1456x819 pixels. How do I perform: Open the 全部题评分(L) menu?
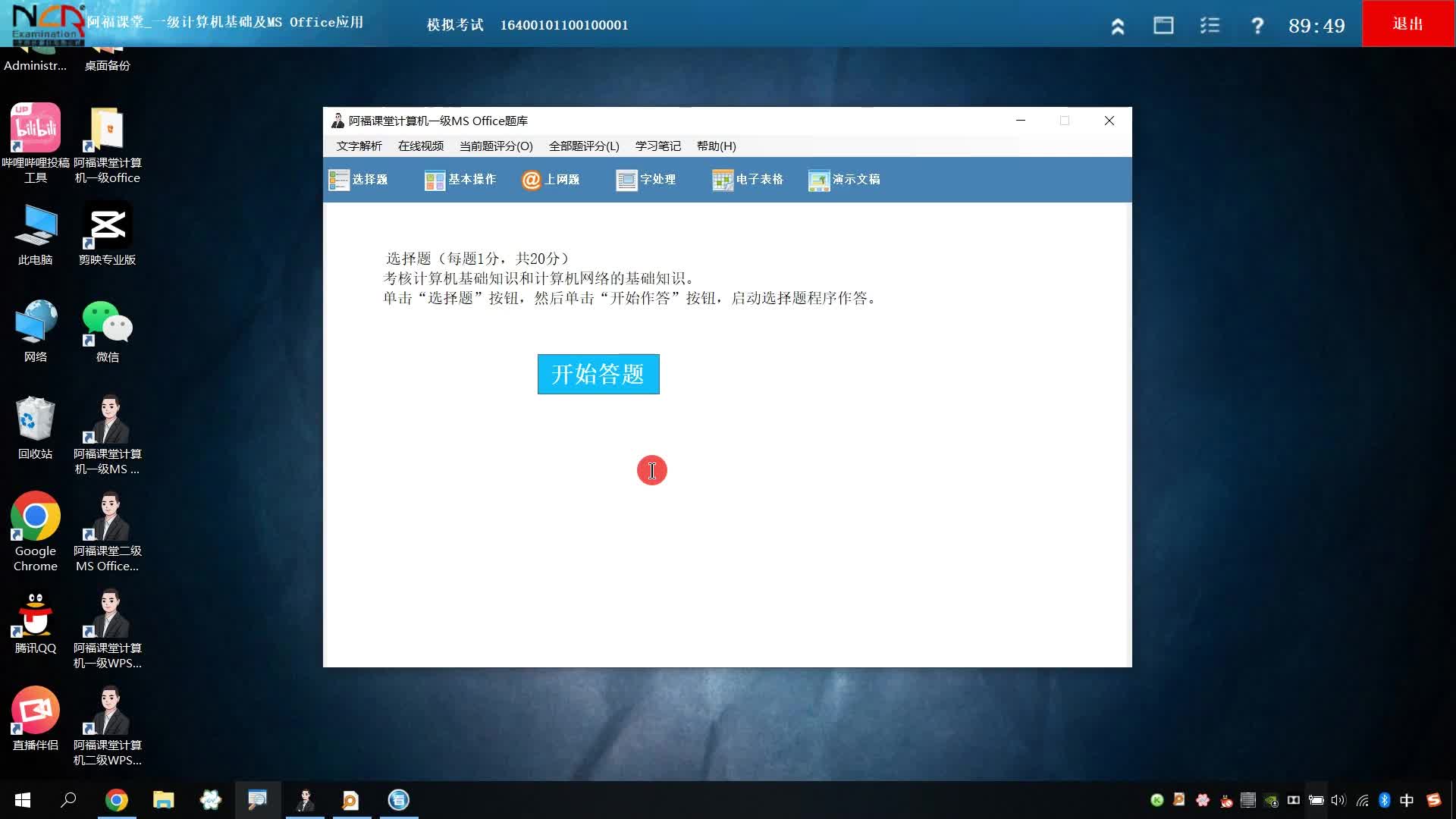pyautogui.click(x=584, y=146)
